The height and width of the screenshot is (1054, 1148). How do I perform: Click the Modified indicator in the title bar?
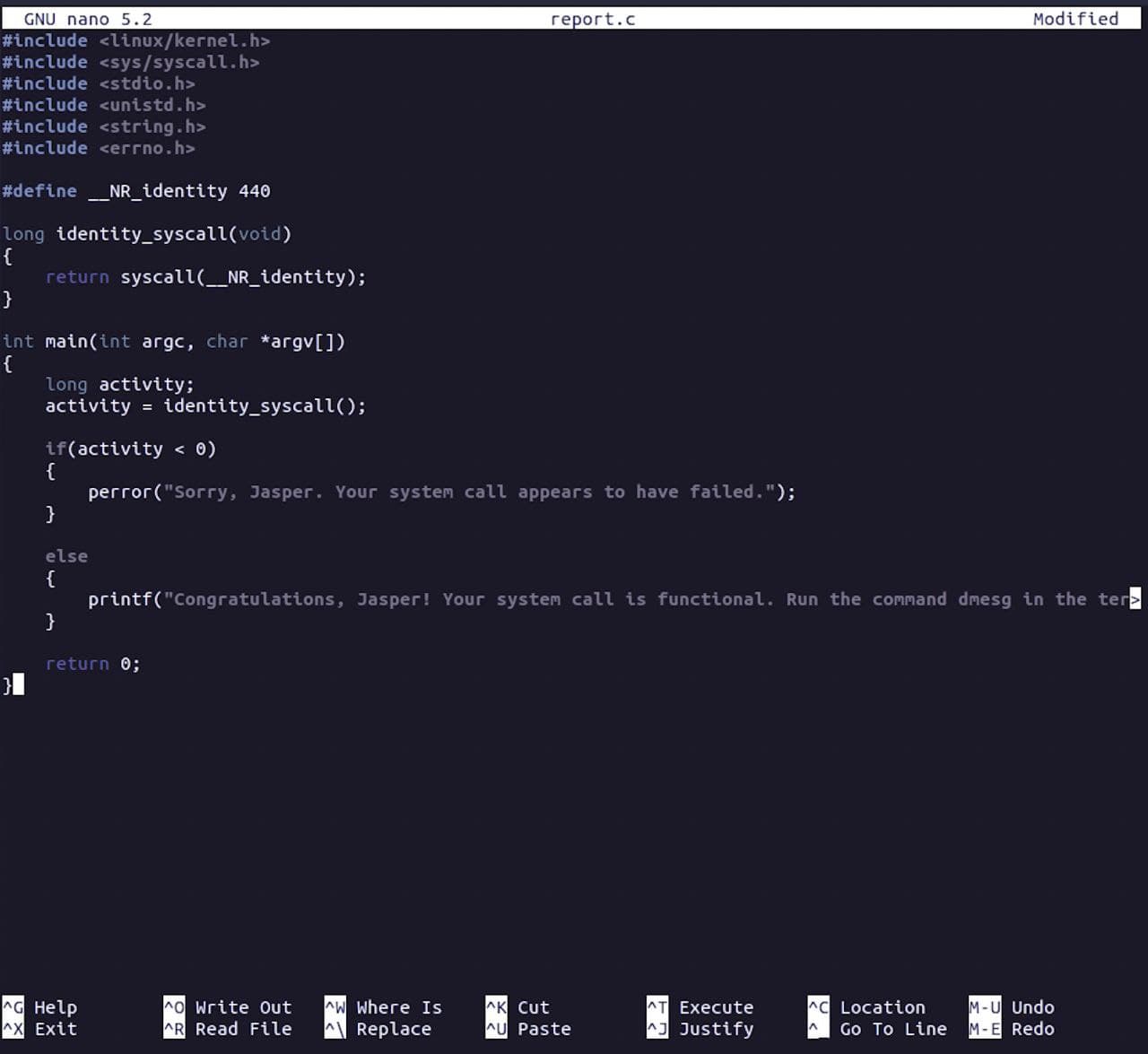(x=1075, y=18)
